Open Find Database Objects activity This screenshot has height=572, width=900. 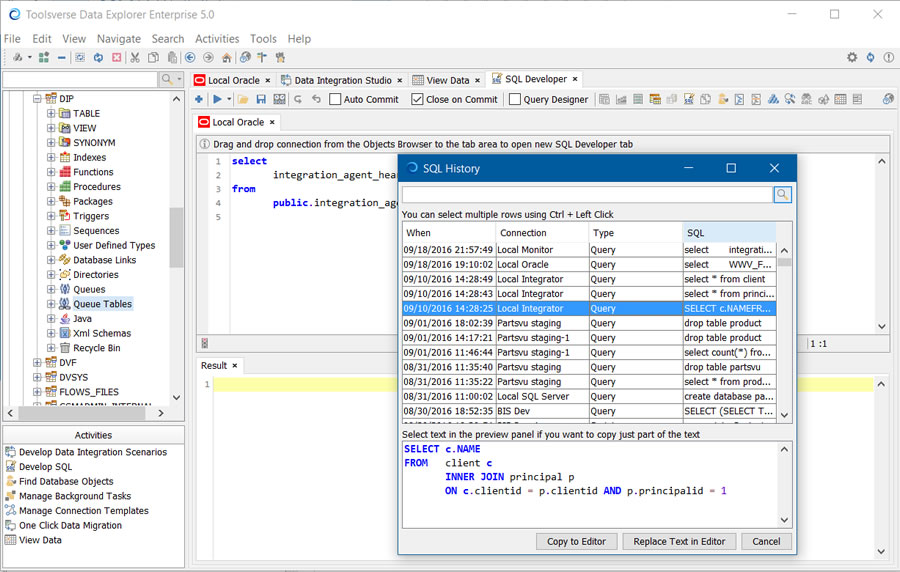point(66,481)
